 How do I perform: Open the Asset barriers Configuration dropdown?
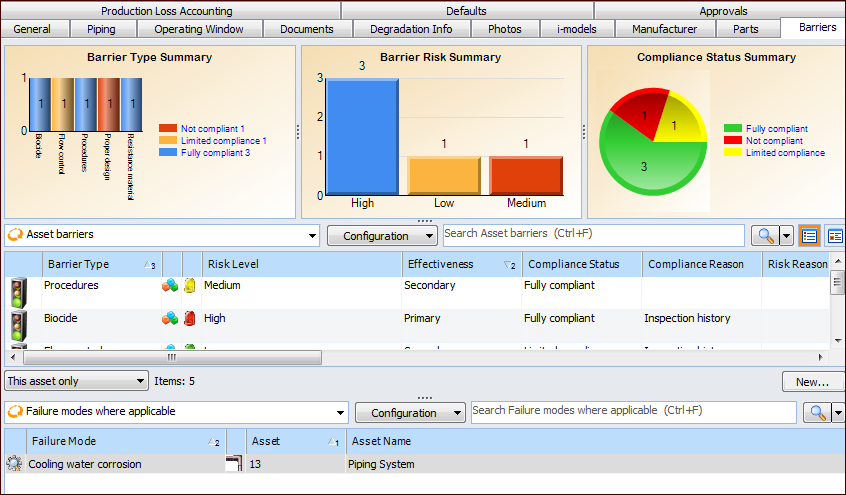[x=429, y=236]
